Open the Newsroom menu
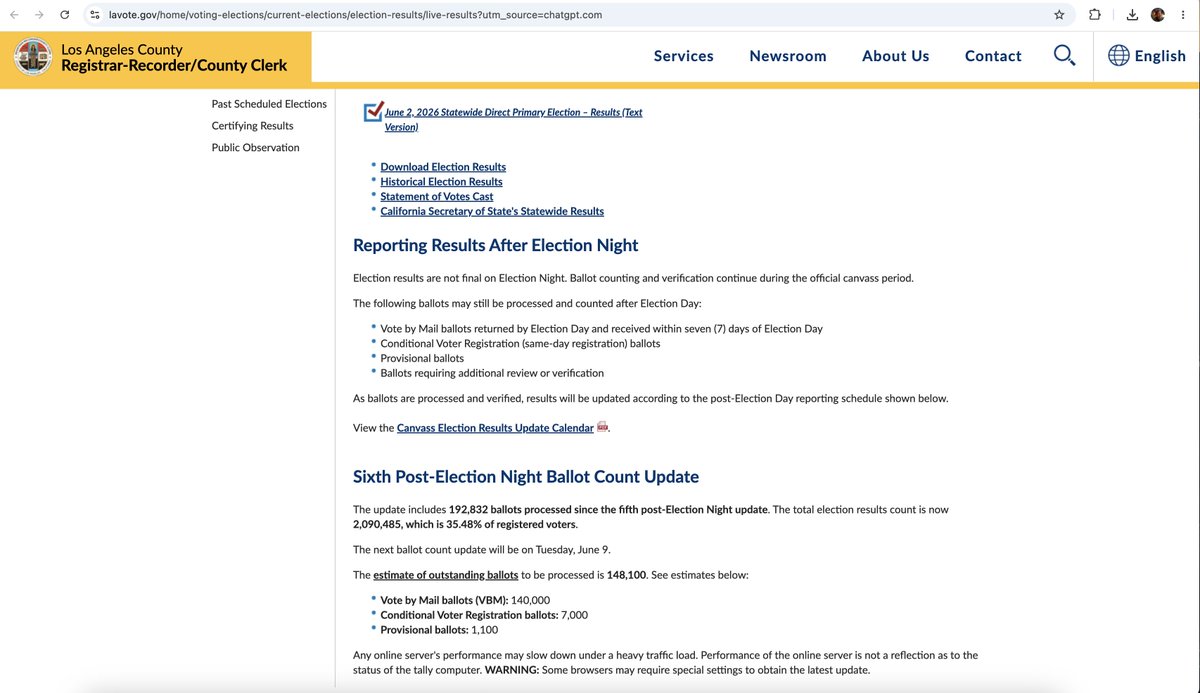 point(788,56)
